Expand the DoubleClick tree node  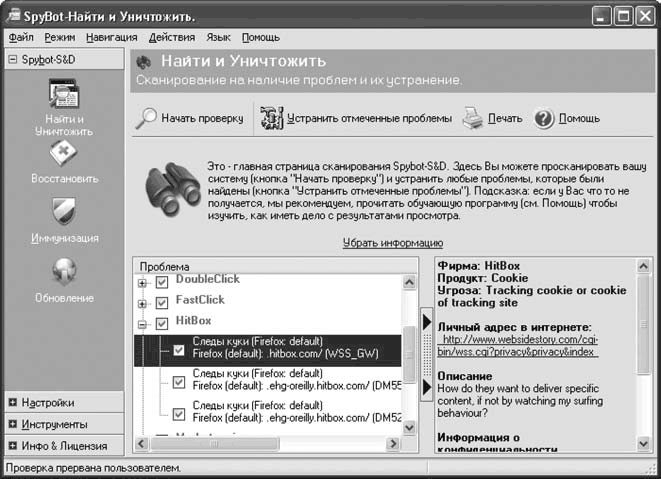tap(142, 283)
